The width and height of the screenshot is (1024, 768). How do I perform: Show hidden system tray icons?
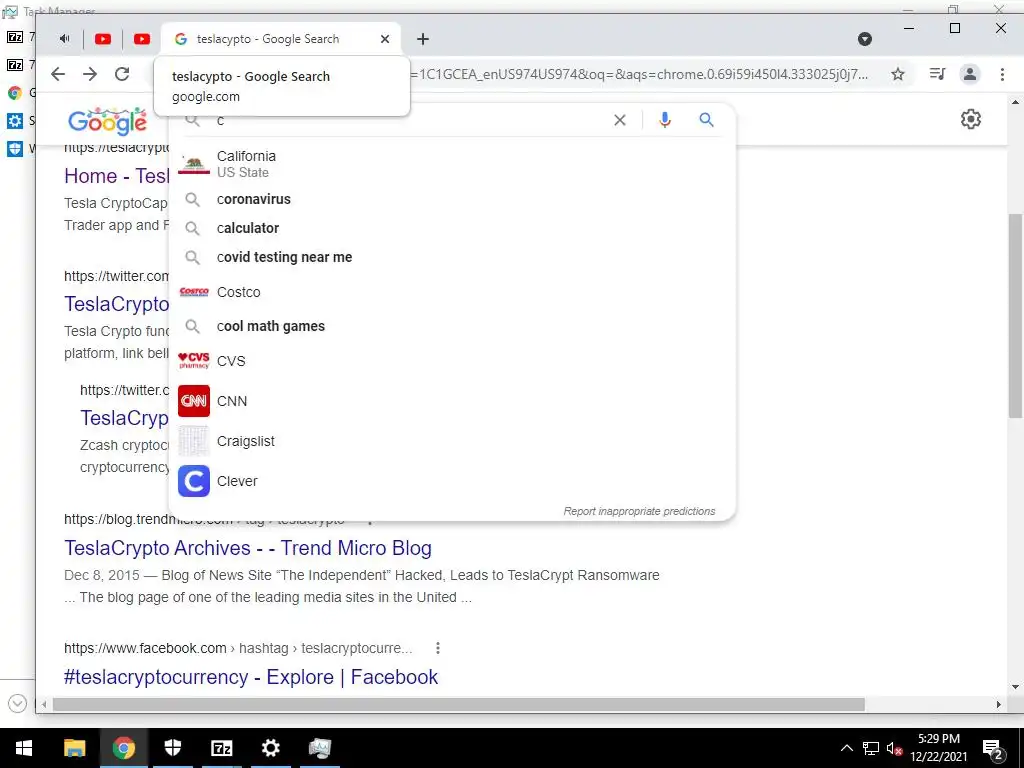point(846,748)
